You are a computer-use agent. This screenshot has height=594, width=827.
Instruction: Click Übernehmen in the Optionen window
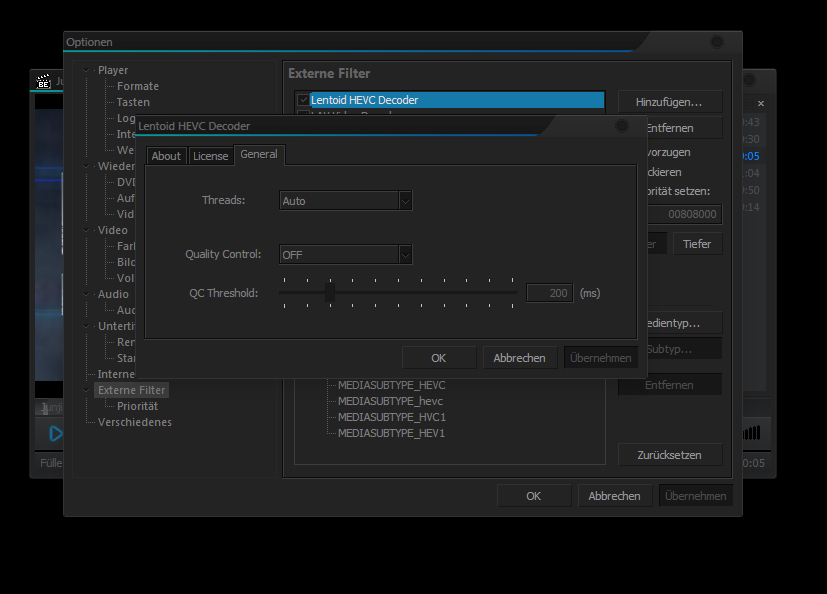tap(696, 496)
